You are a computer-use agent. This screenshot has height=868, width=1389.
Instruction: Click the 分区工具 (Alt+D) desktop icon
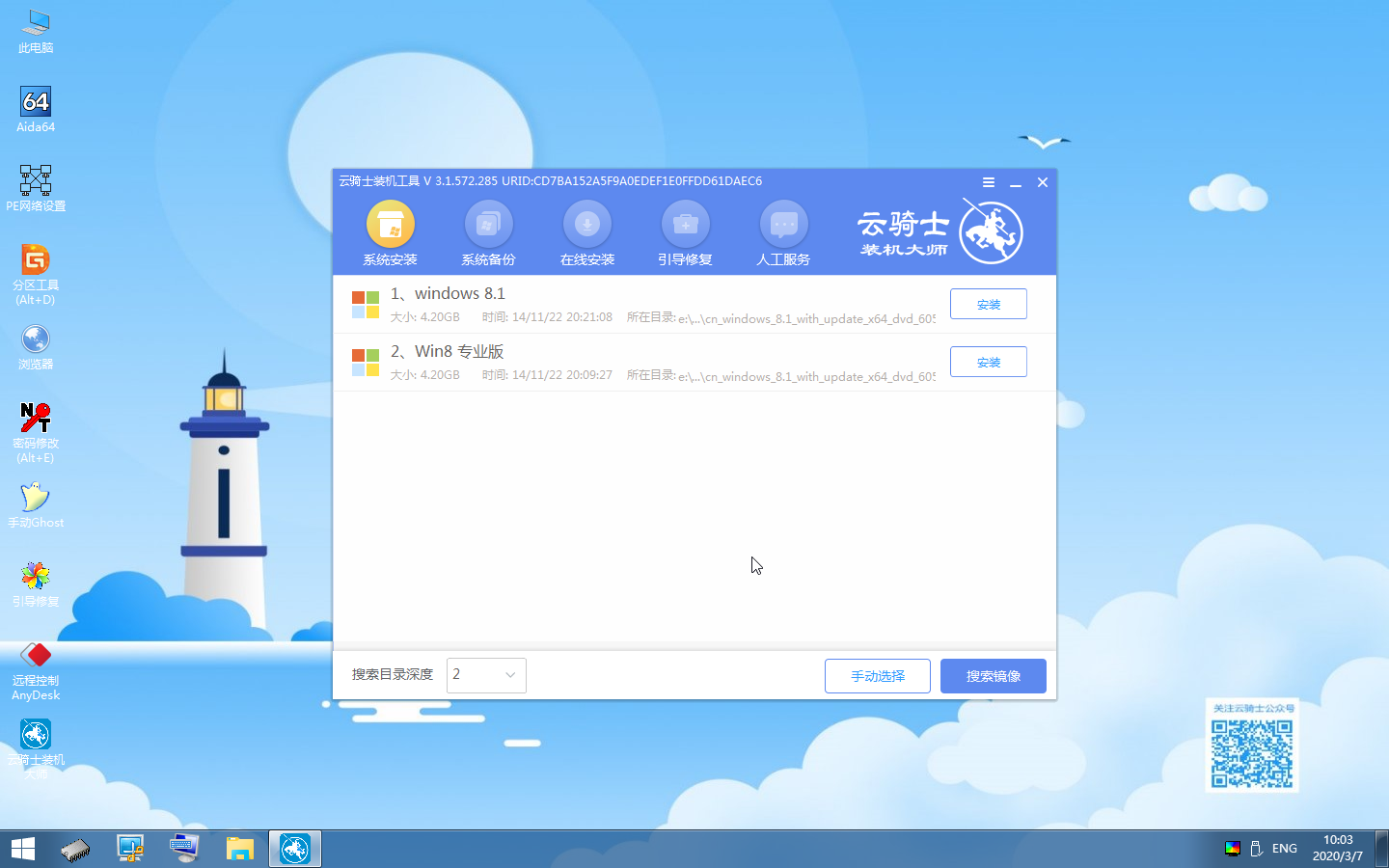[36, 275]
